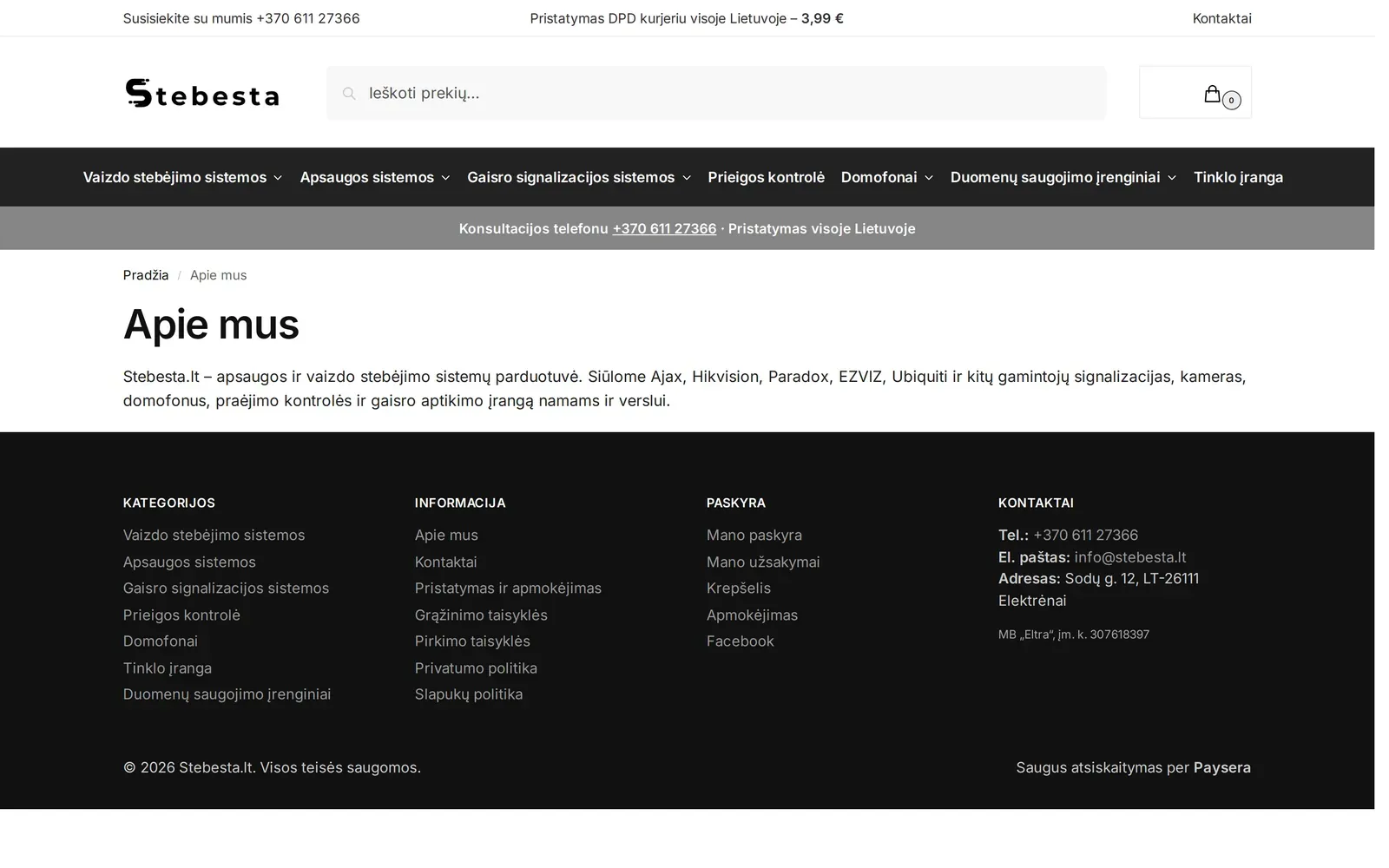This screenshot has height=868, width=1389.
Task: Open footer Apsaugos sistemos category
Action: point(189,562)
